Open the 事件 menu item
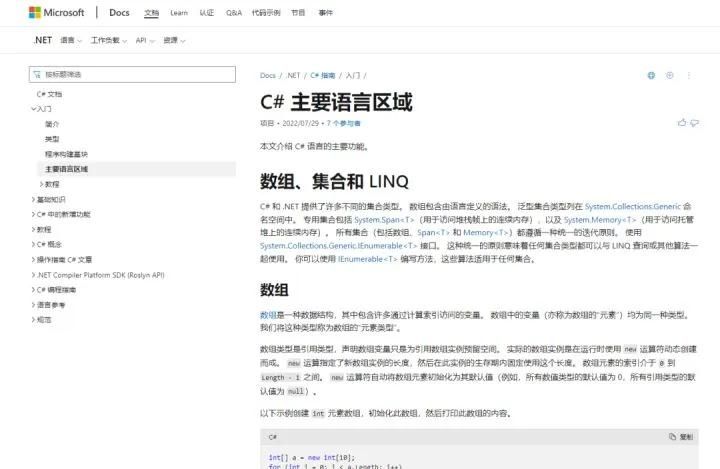The width and height of the screenshot is (720, 469). pos(326,13)
